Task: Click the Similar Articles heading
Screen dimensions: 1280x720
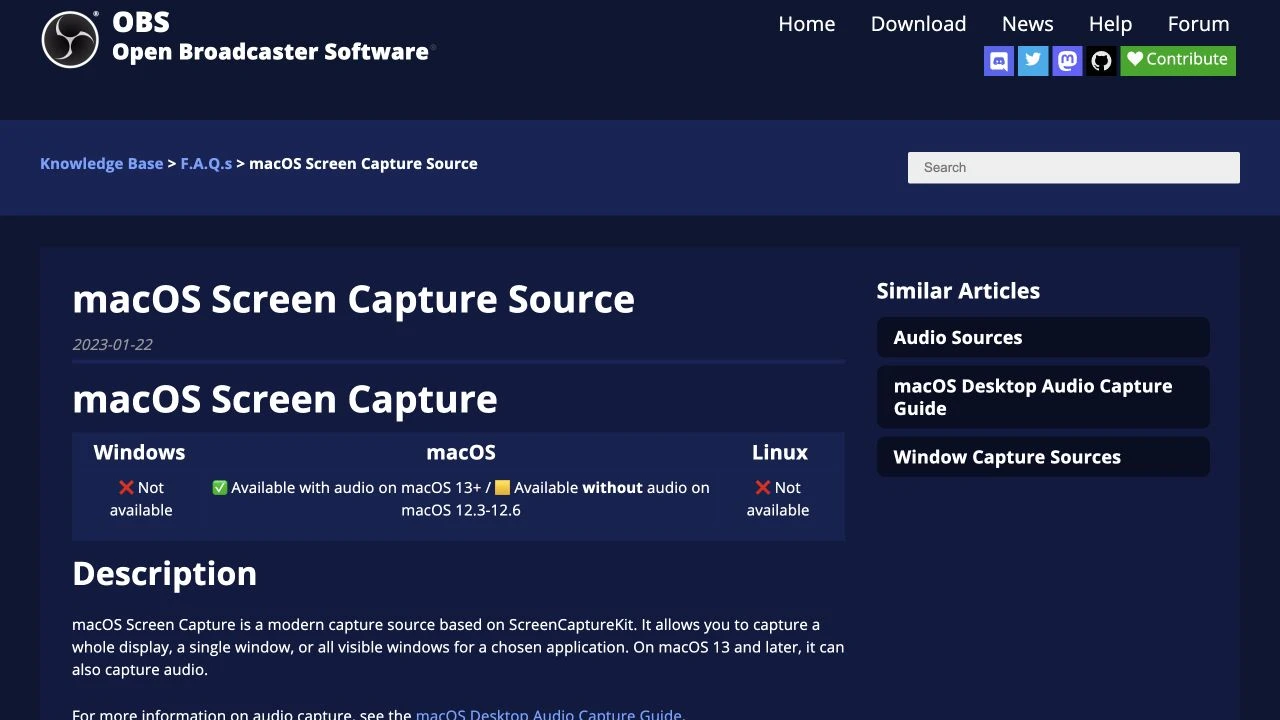Action: [x=958, y=291]
